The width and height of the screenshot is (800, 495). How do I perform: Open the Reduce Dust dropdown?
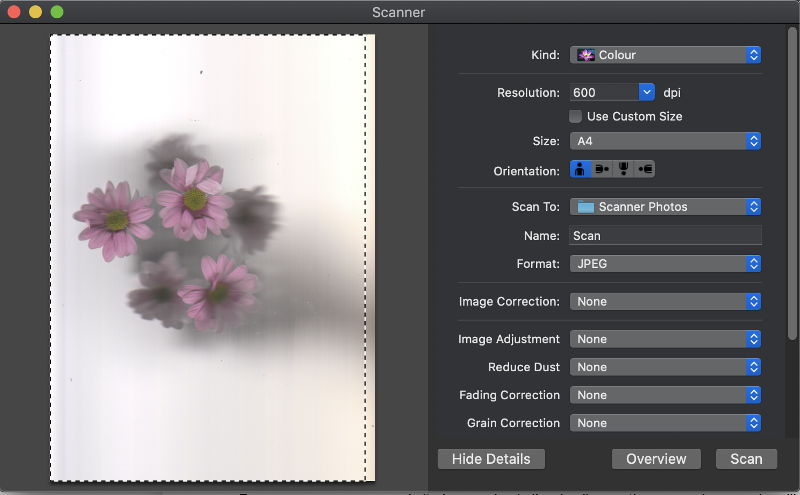(665, 367)
